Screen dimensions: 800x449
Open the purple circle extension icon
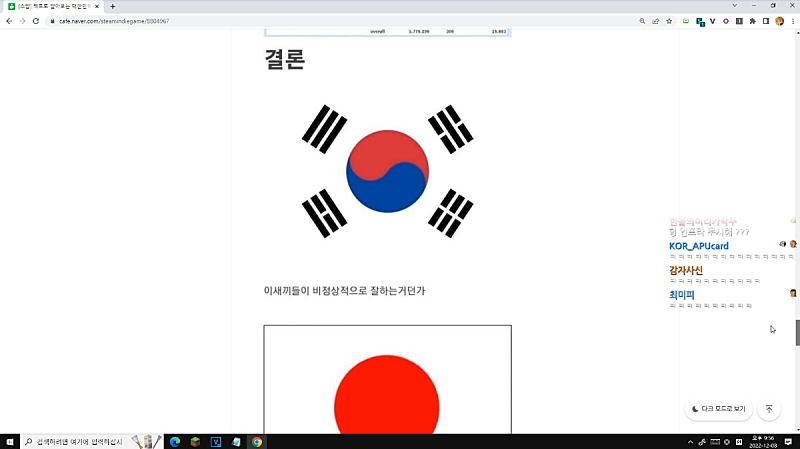(x=726, y=21)
